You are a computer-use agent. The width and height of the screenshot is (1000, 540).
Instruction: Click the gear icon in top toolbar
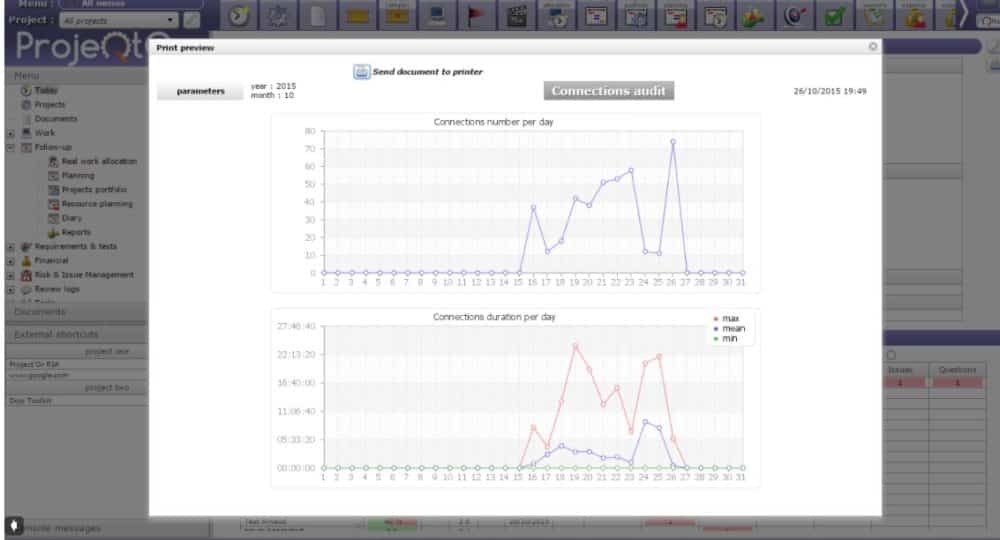click(x=278, y=16)
